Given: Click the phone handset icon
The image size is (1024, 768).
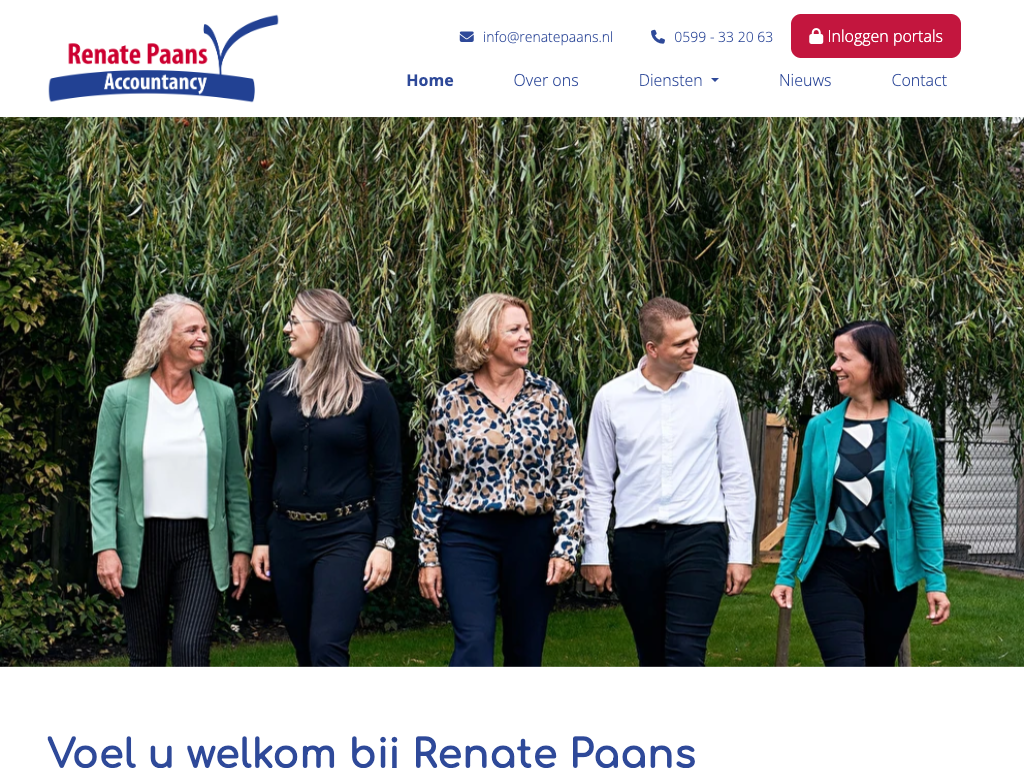Looking at the screenshot, I should coord(658,37).
